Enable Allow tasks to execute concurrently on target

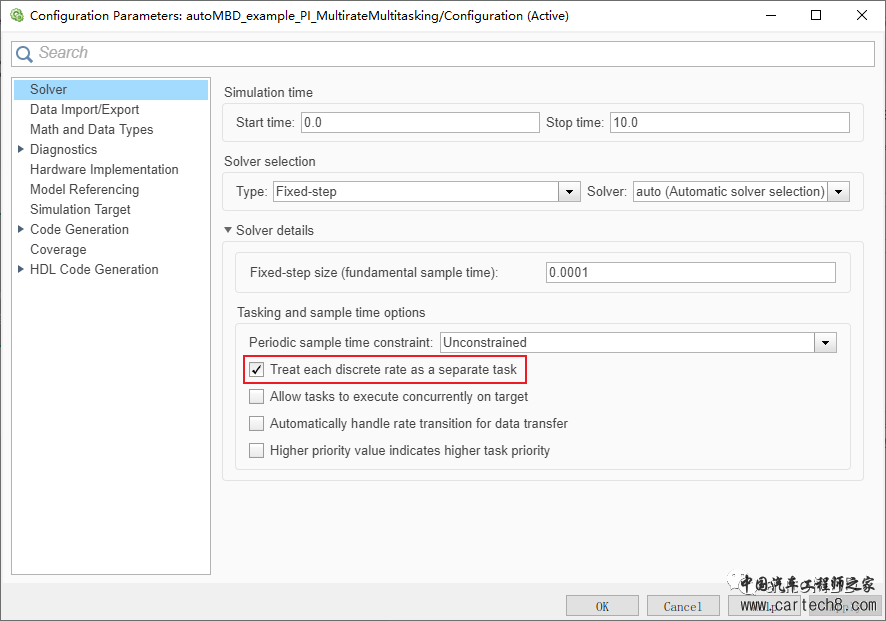pyautogui.click(x=257, y=397)
